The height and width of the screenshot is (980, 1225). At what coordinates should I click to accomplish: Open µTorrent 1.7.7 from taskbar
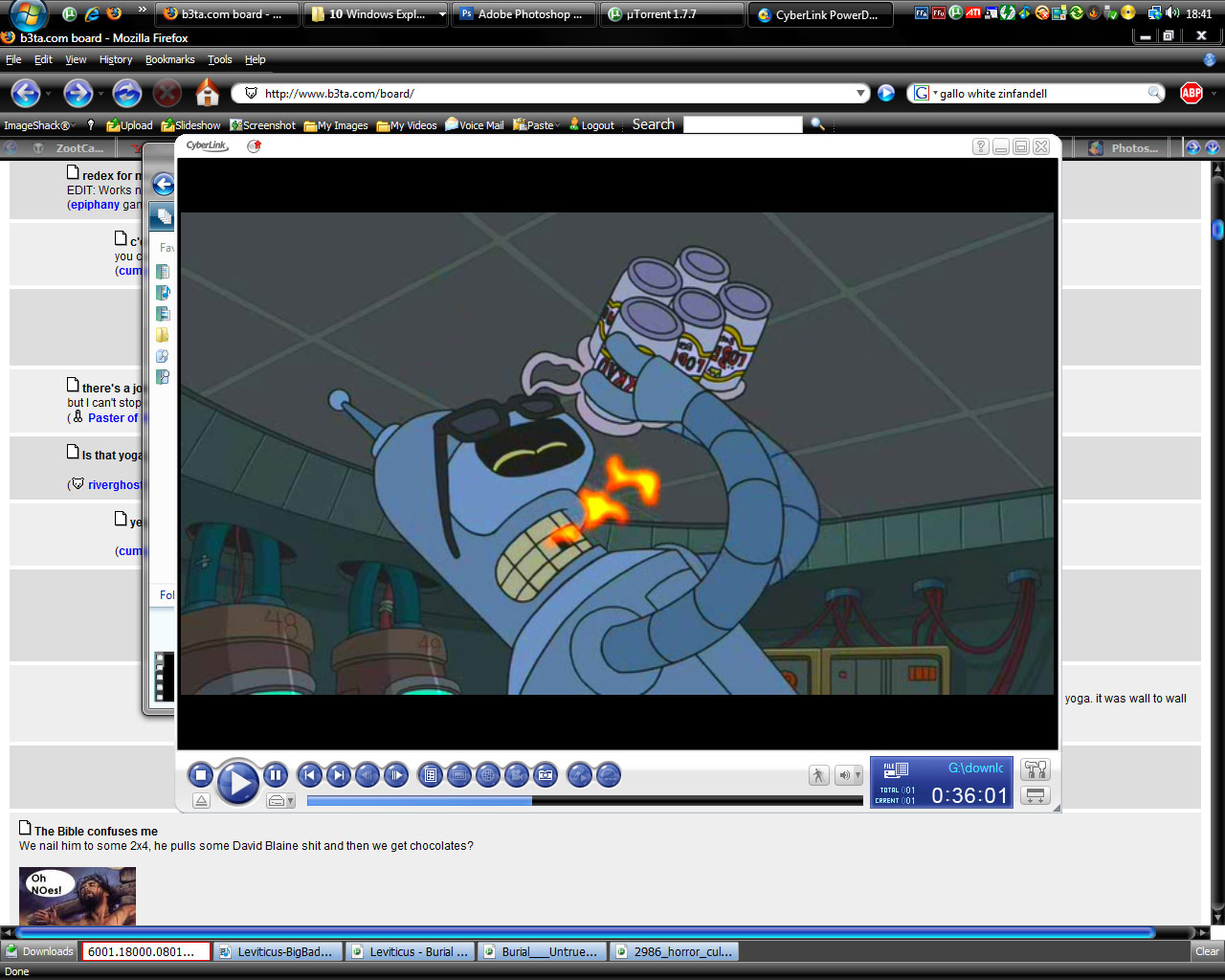point(671,14)
